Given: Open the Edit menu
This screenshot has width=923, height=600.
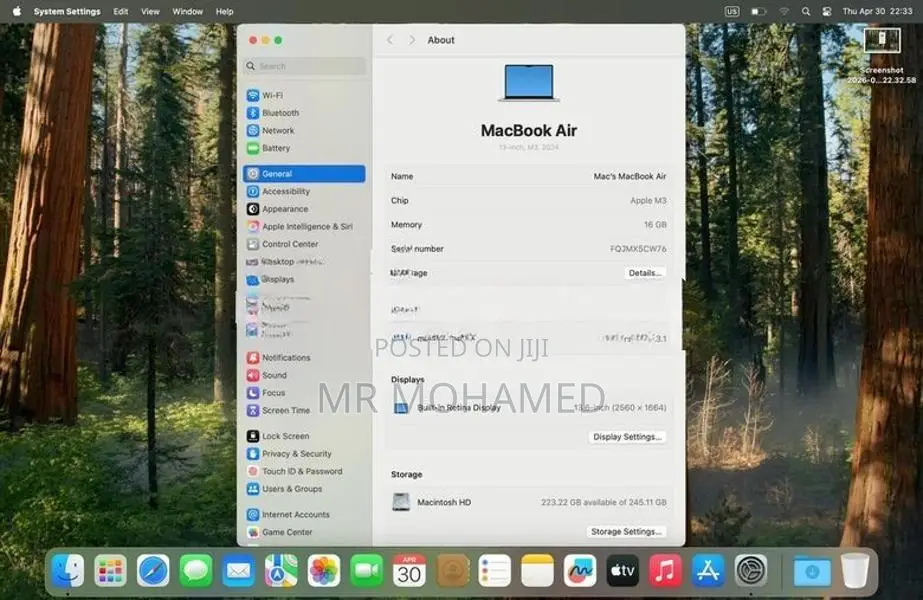Looking at the screenshot, I should 121,11.
